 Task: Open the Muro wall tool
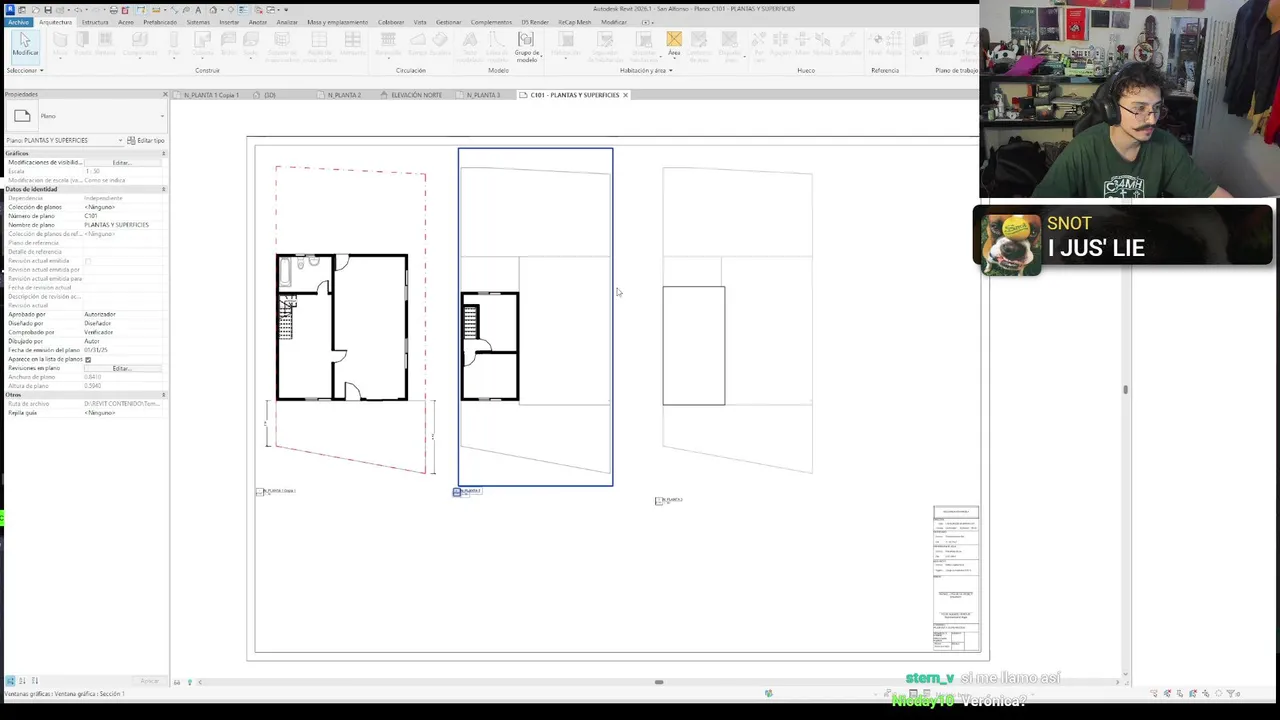pyautogui.click(x=60, y=44)
